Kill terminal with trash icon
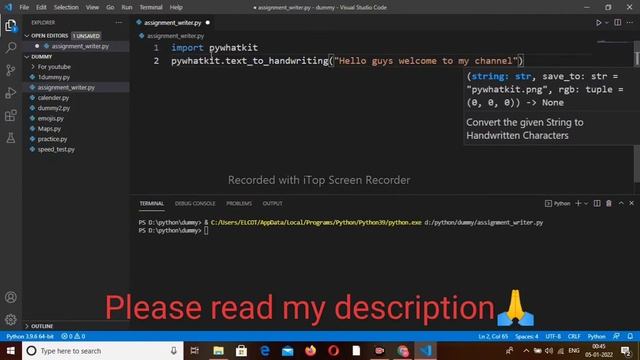The width and height of the screenshot is (640, 360). [609, 203]
